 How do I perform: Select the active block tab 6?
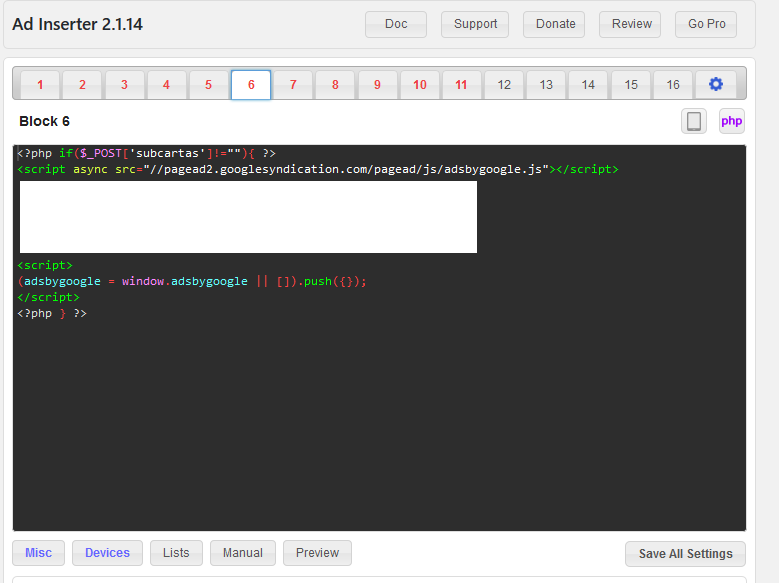pyautogui.click(x=251, y=84)
